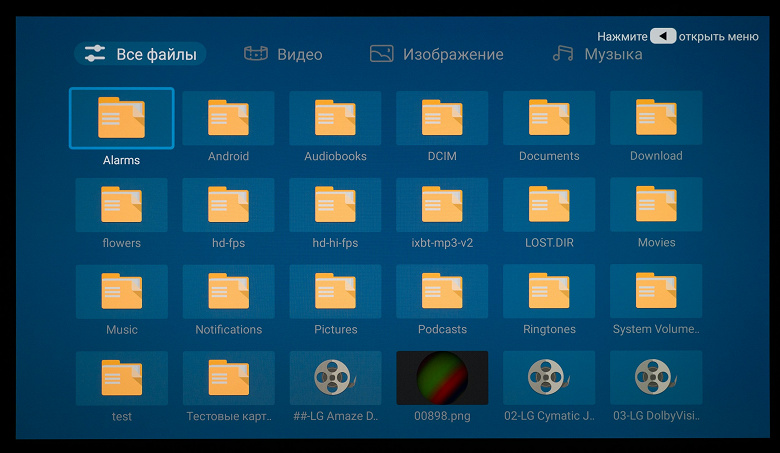Open the 00898.png image thumbnail
Screen dimensions: 780x453
[442, 378]
